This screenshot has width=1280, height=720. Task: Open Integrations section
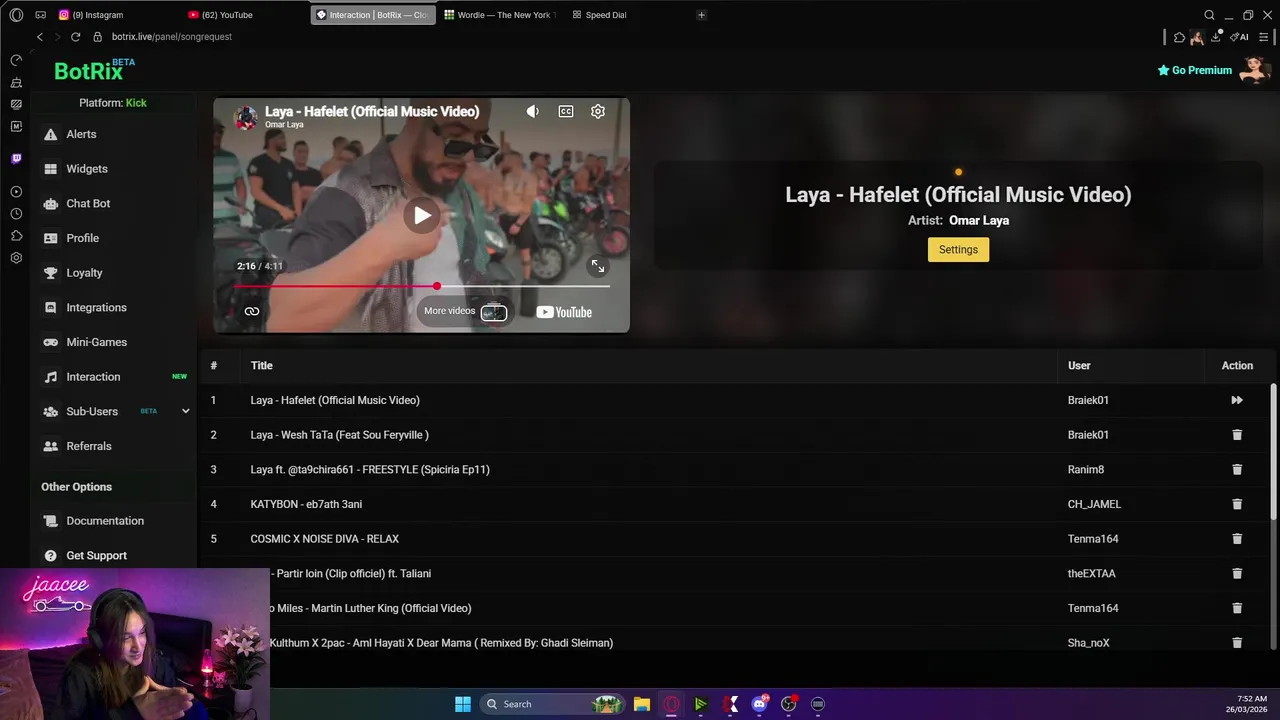pyautogui.click(x=96, y=307)
